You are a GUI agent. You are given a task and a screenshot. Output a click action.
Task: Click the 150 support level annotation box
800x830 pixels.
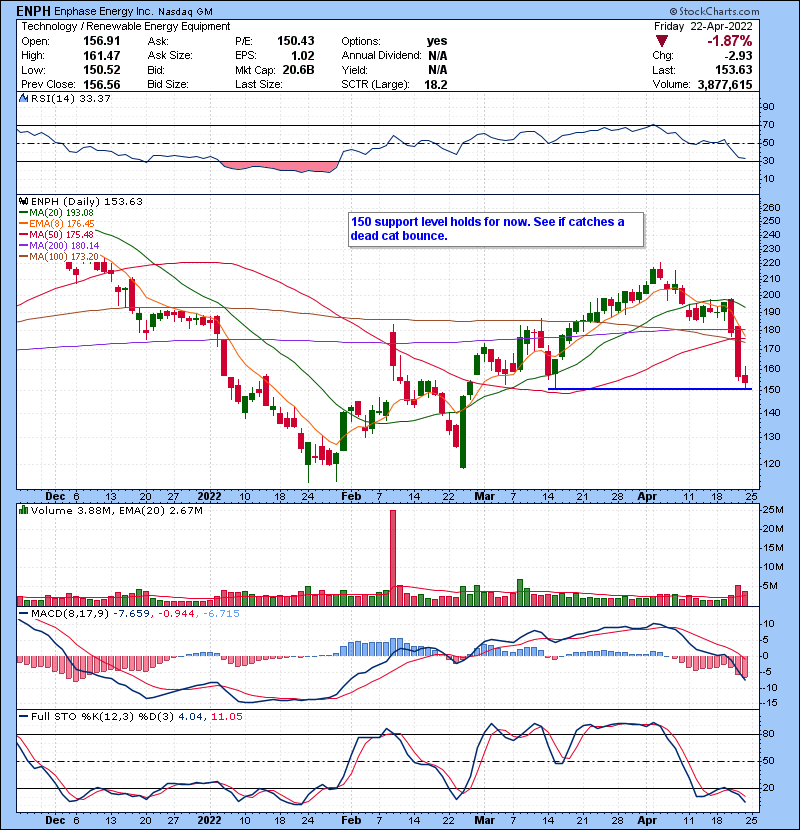[496, 229]
